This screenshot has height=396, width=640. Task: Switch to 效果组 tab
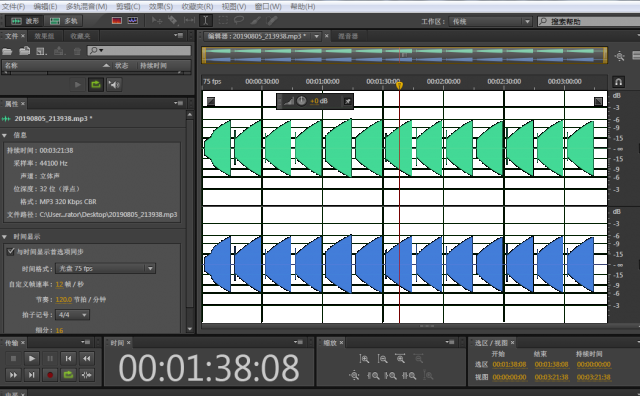pyautogui.click(x=44, y=36)
